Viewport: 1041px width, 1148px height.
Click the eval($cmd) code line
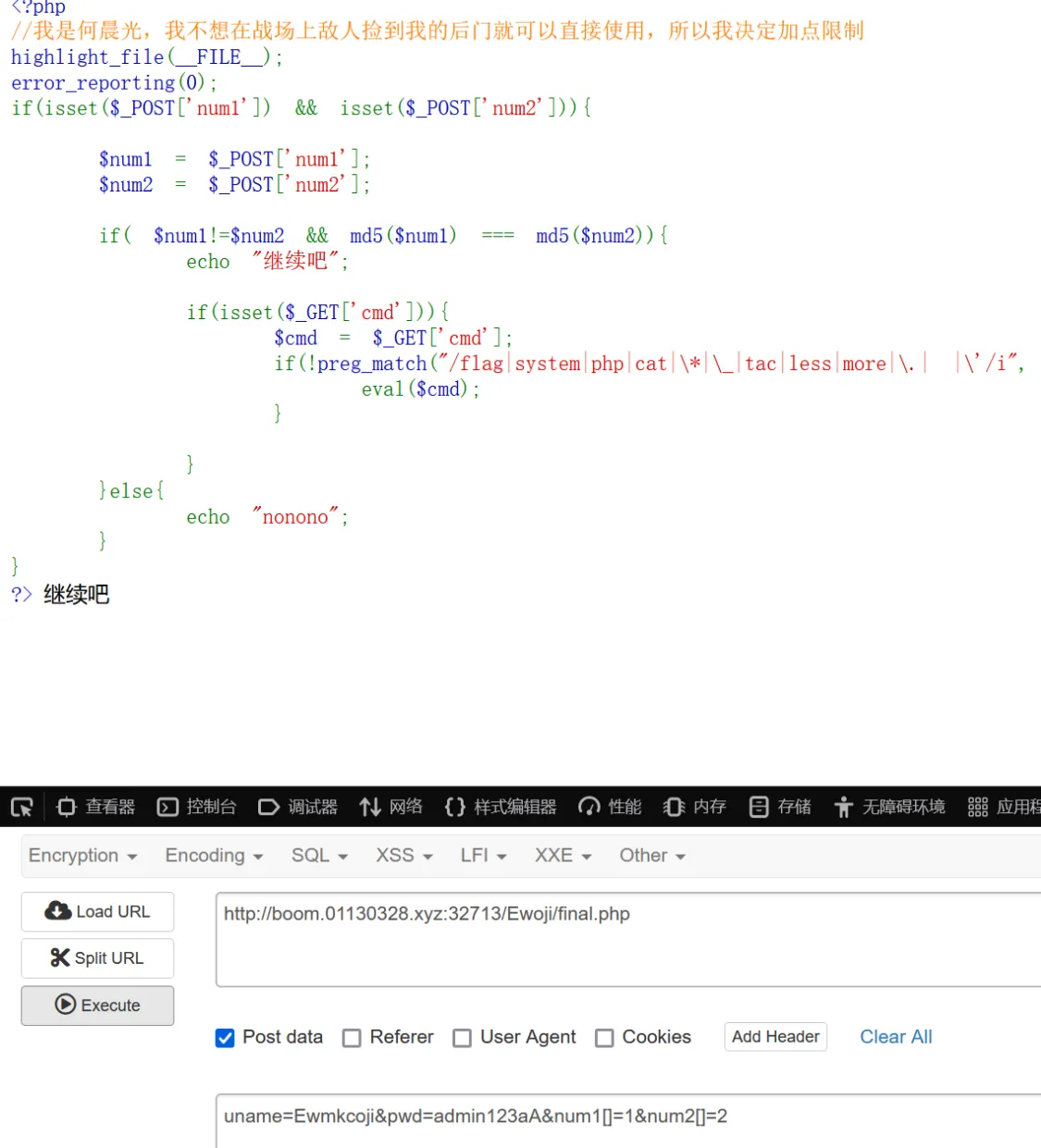click(x=420, y=389)
